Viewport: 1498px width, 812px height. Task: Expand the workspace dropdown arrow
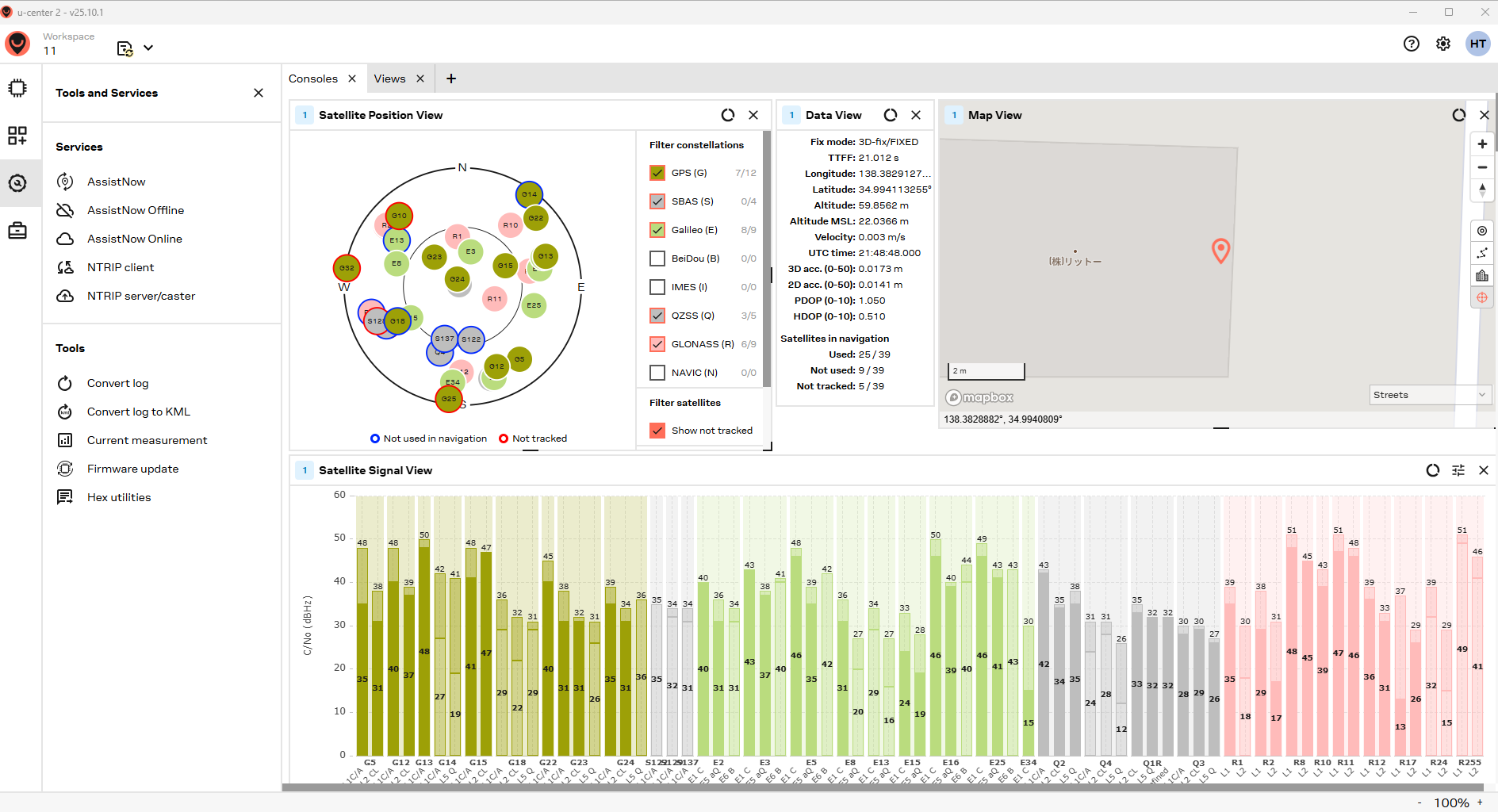coord(148,48)
